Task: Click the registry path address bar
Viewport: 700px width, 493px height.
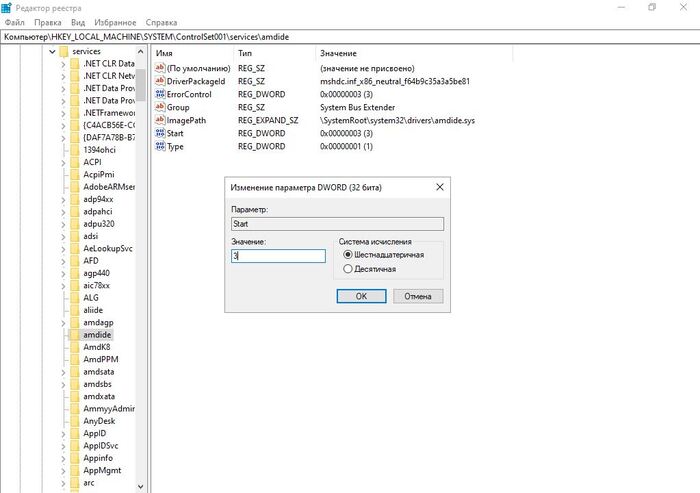Action: pyautogui.click(x=350, y=37)
